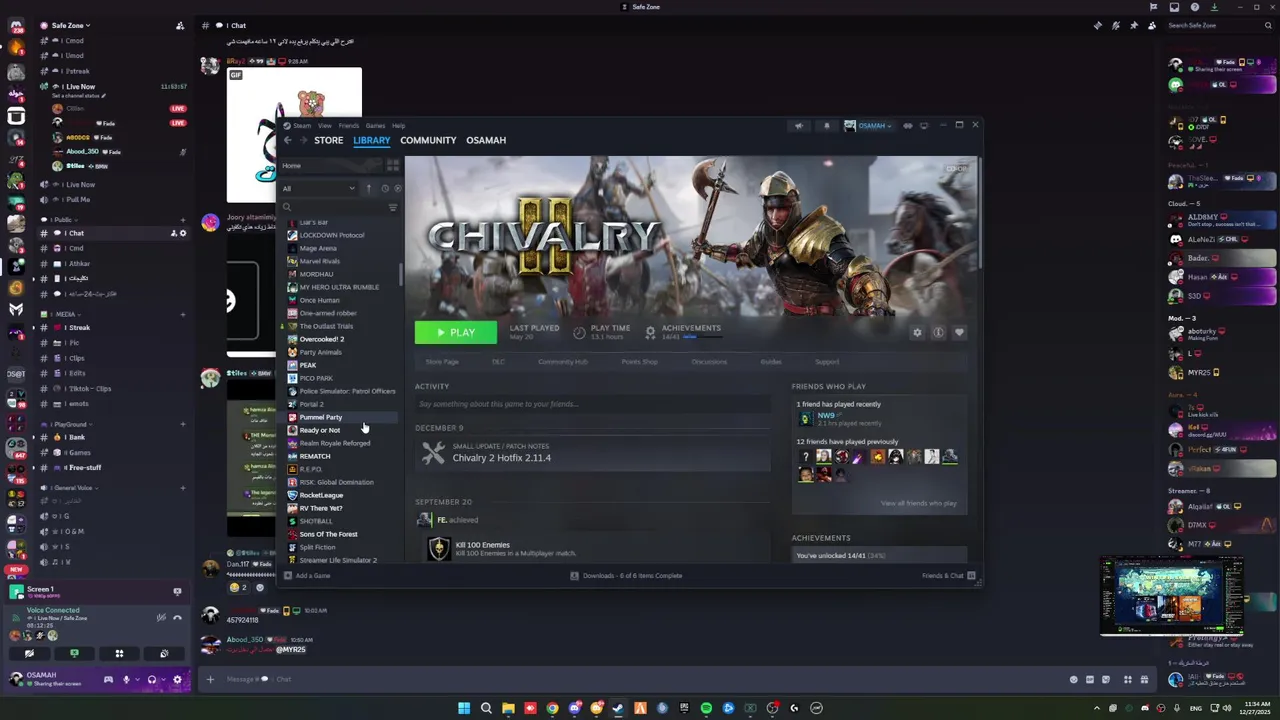Open Steam notifications bell icon

coord(826,126)
